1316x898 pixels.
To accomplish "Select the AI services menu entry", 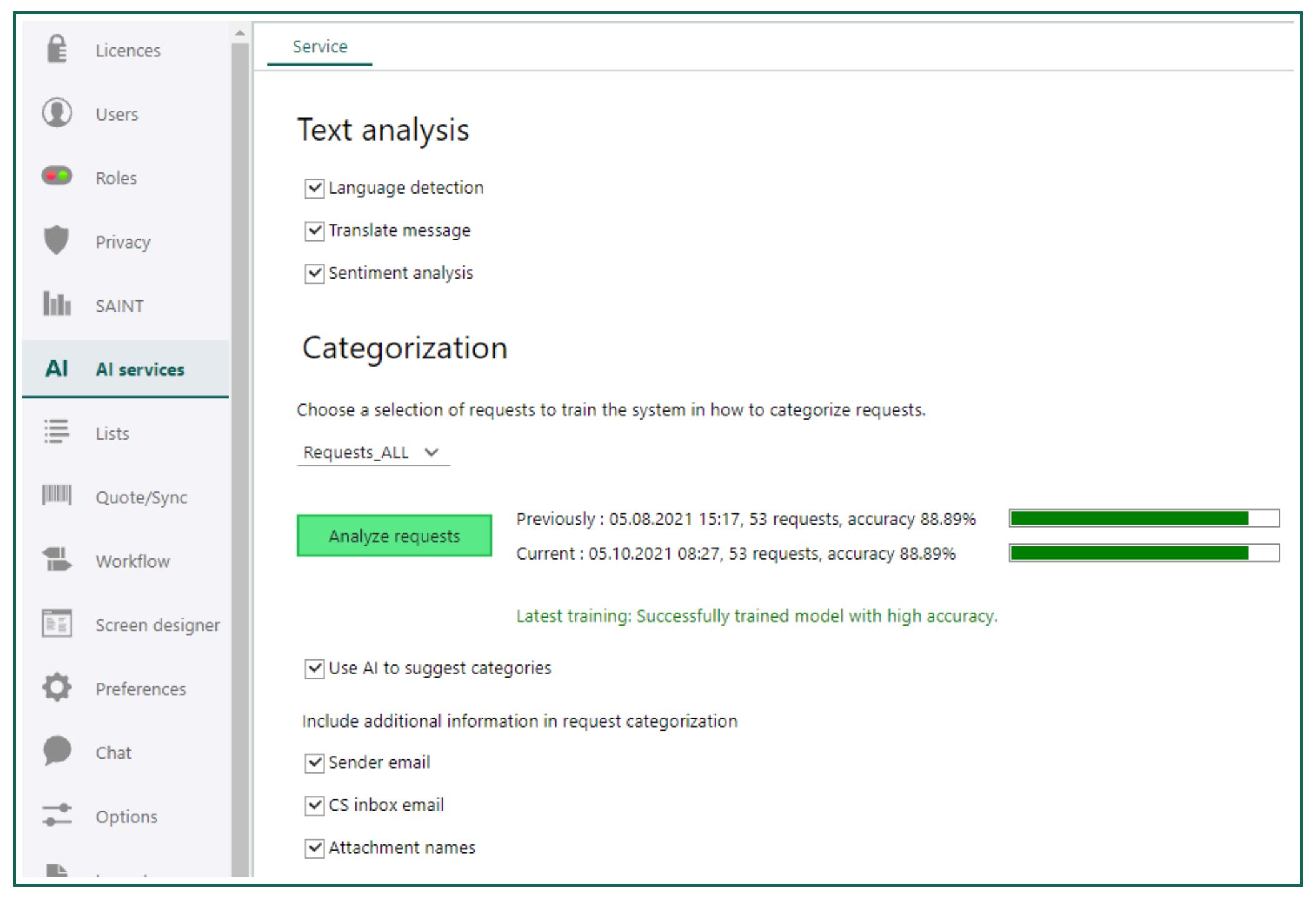I will [x=126, y=368].
